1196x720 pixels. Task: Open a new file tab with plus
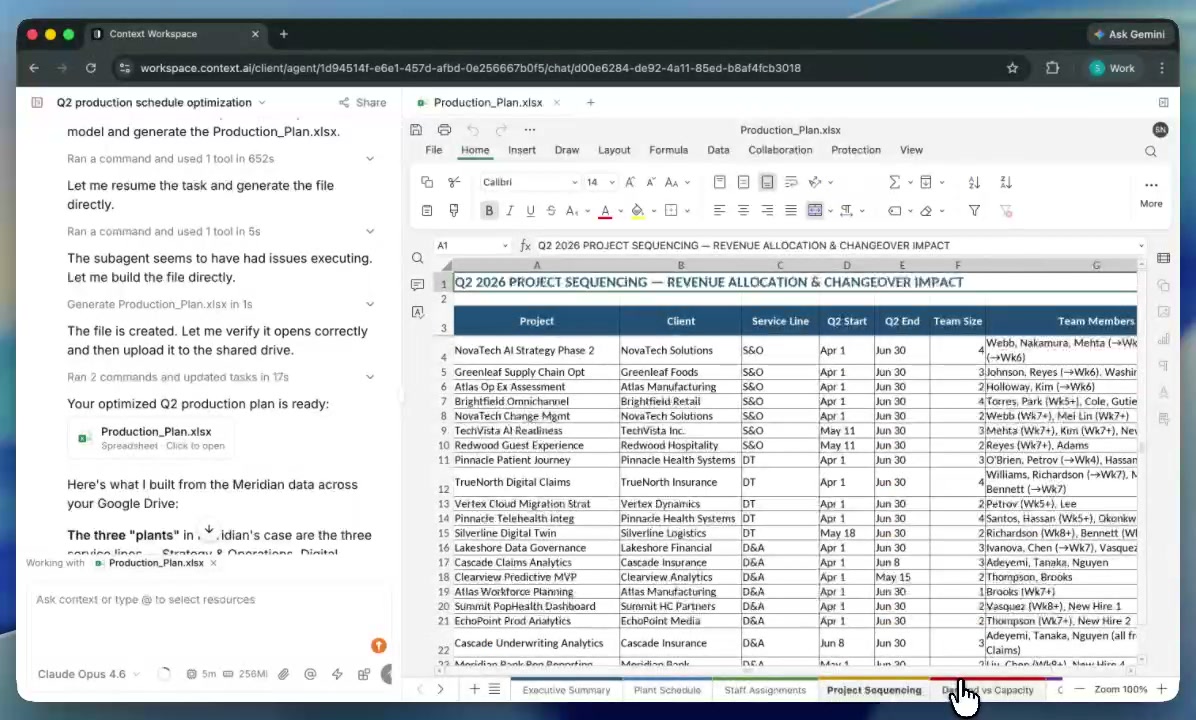coord(590,102)
